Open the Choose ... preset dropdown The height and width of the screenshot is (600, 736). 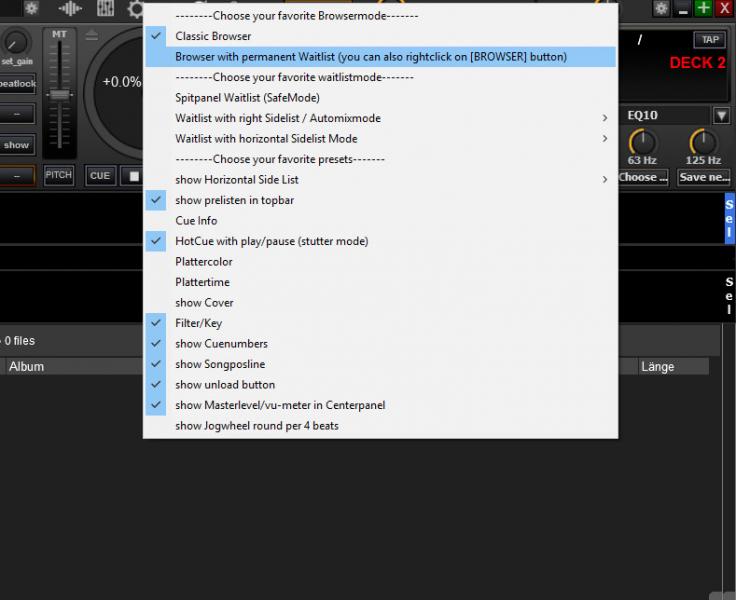point(643,177)
